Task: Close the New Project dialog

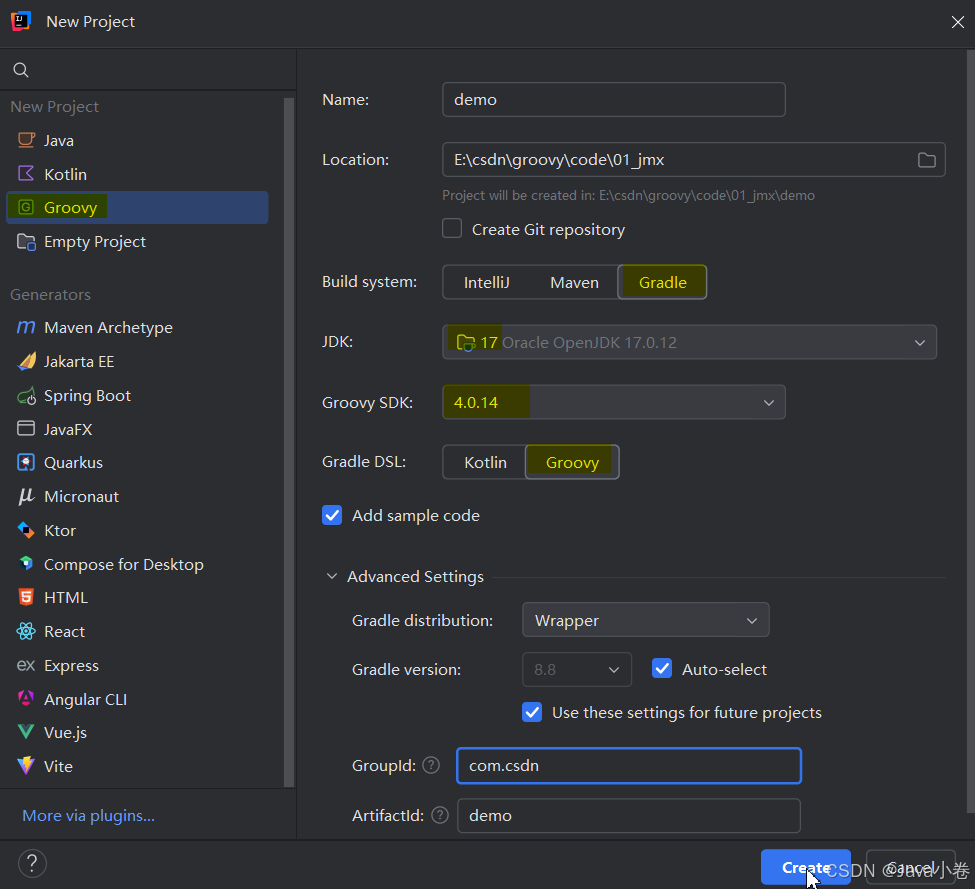Action: [957, 22]
